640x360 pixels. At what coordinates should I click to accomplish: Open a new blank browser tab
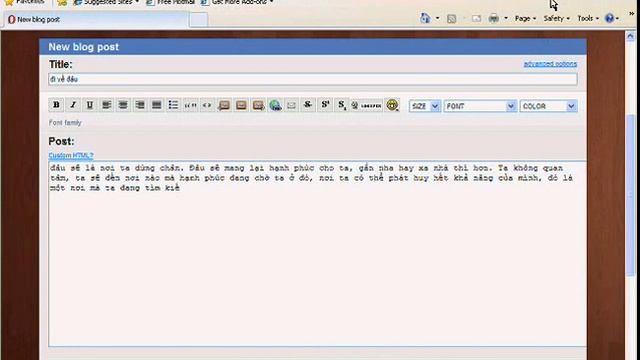click(199, 20)
